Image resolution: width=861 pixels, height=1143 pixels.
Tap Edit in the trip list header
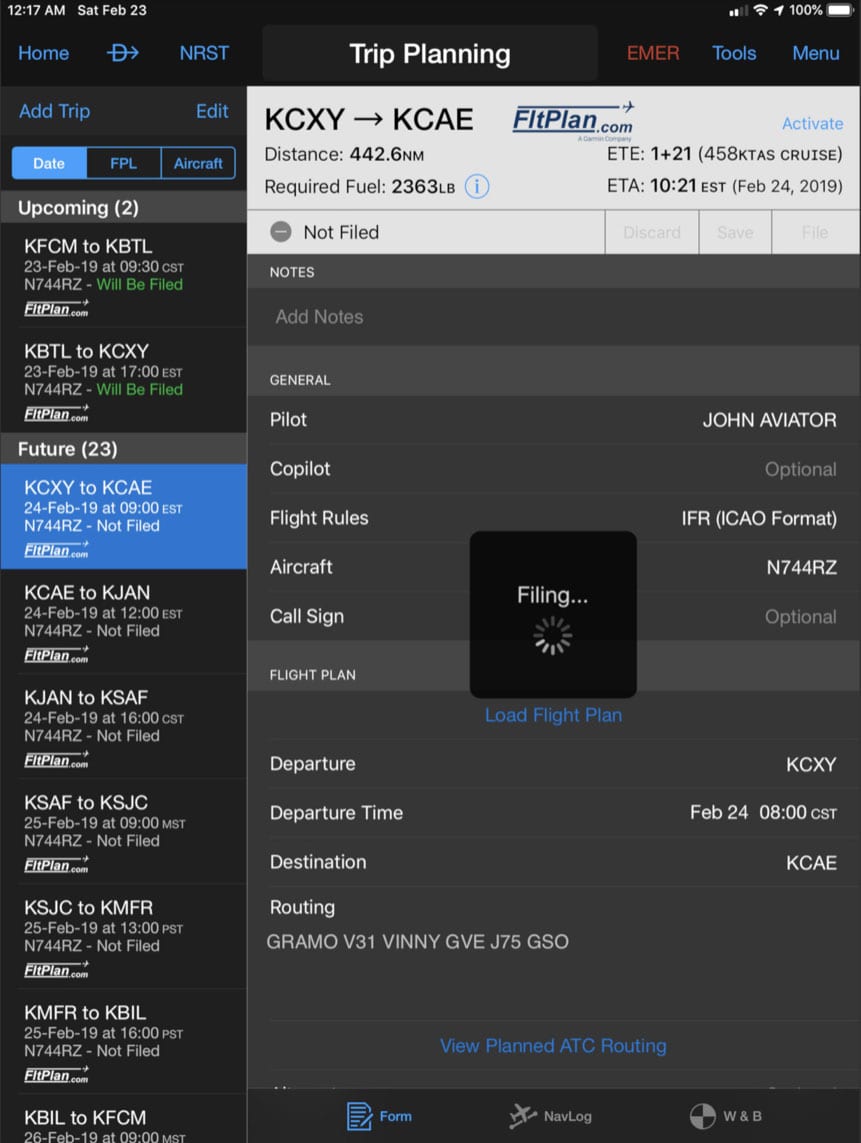[212, 111]
